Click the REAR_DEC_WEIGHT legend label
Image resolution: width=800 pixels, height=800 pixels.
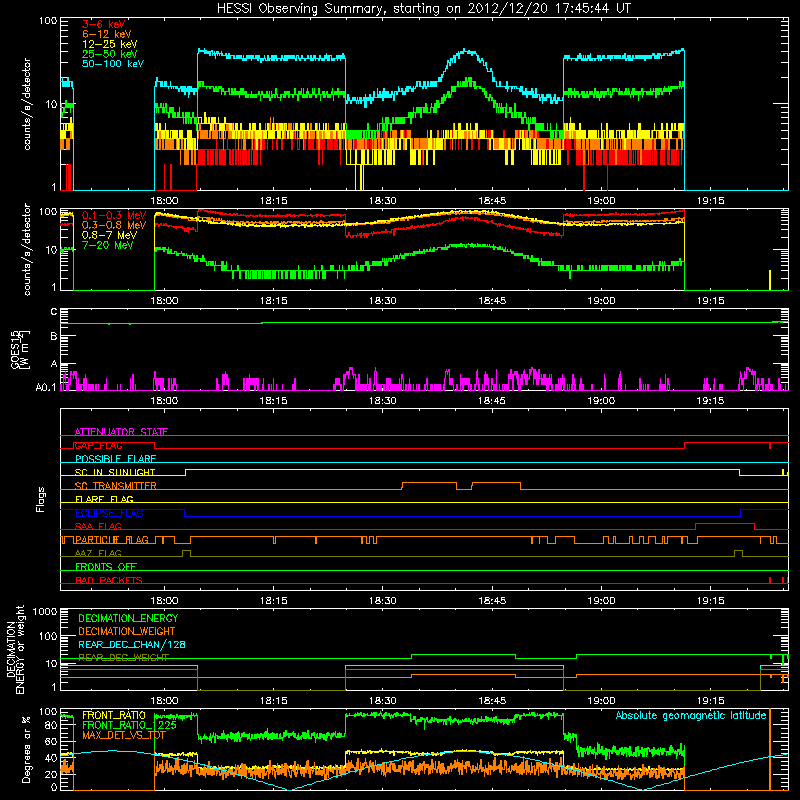click(x=123, y=658)
